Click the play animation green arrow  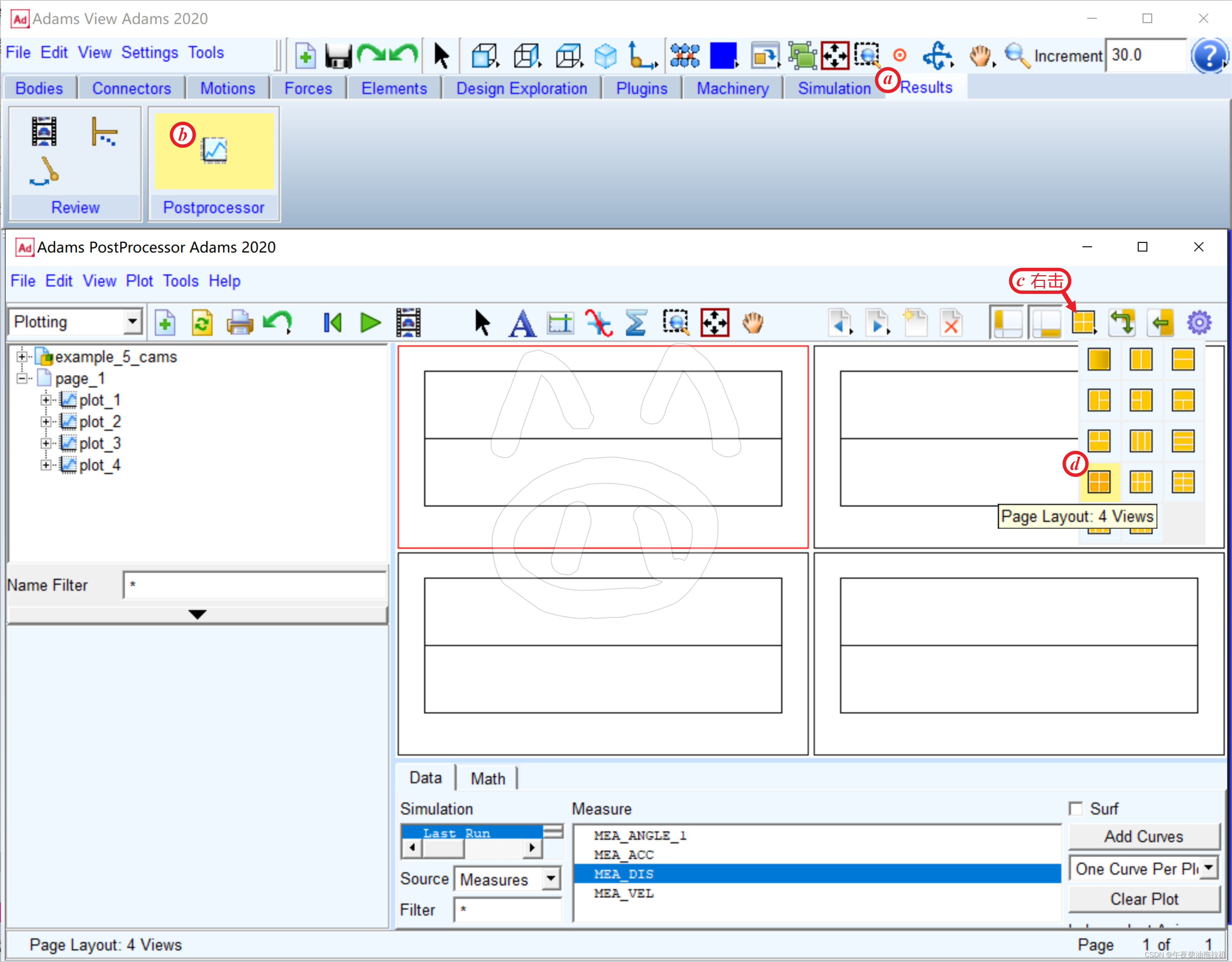(x=370, y=323)
